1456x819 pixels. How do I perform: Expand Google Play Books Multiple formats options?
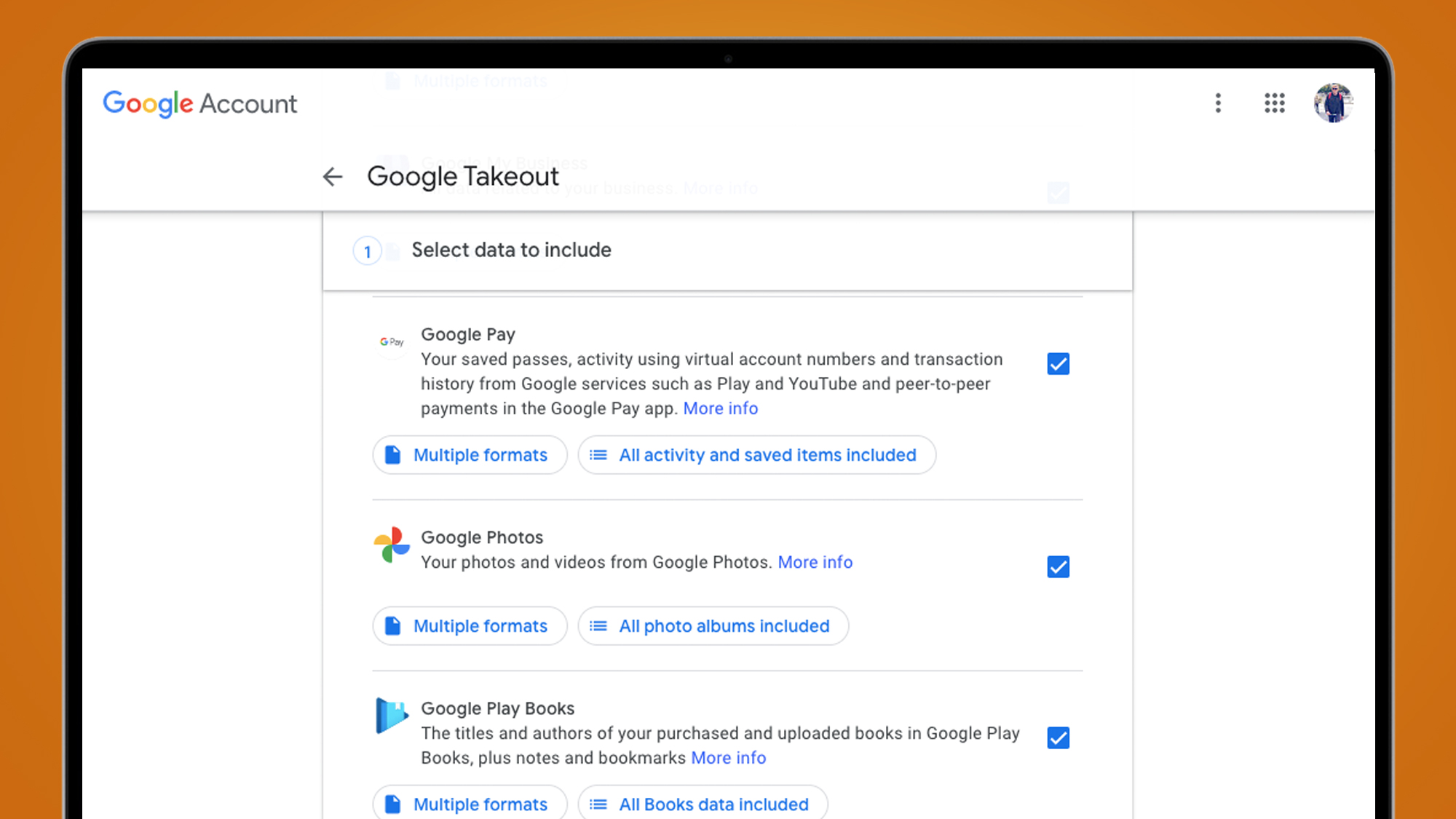point(465,803)
